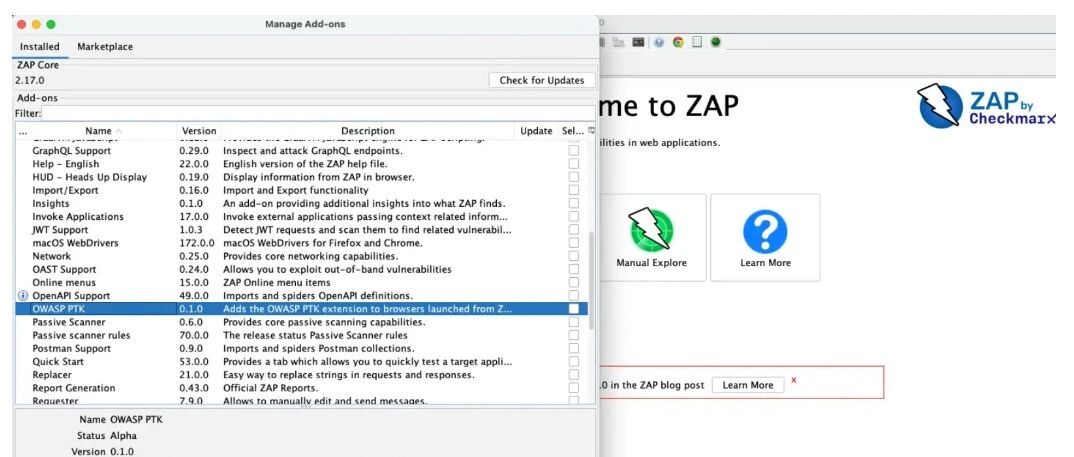Tick checkbox for Passive Scanner row
1074x457 pixels.
pos(573,322)
